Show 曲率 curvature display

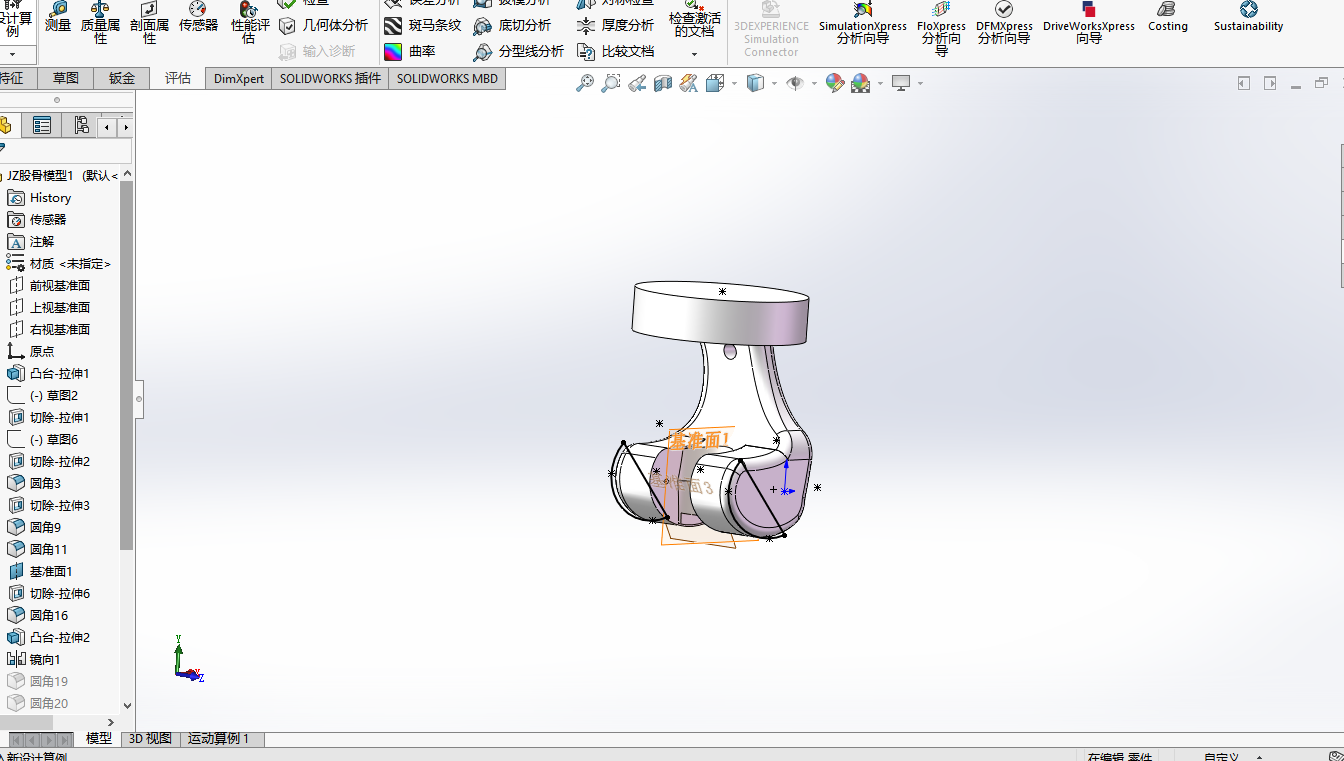408,51
